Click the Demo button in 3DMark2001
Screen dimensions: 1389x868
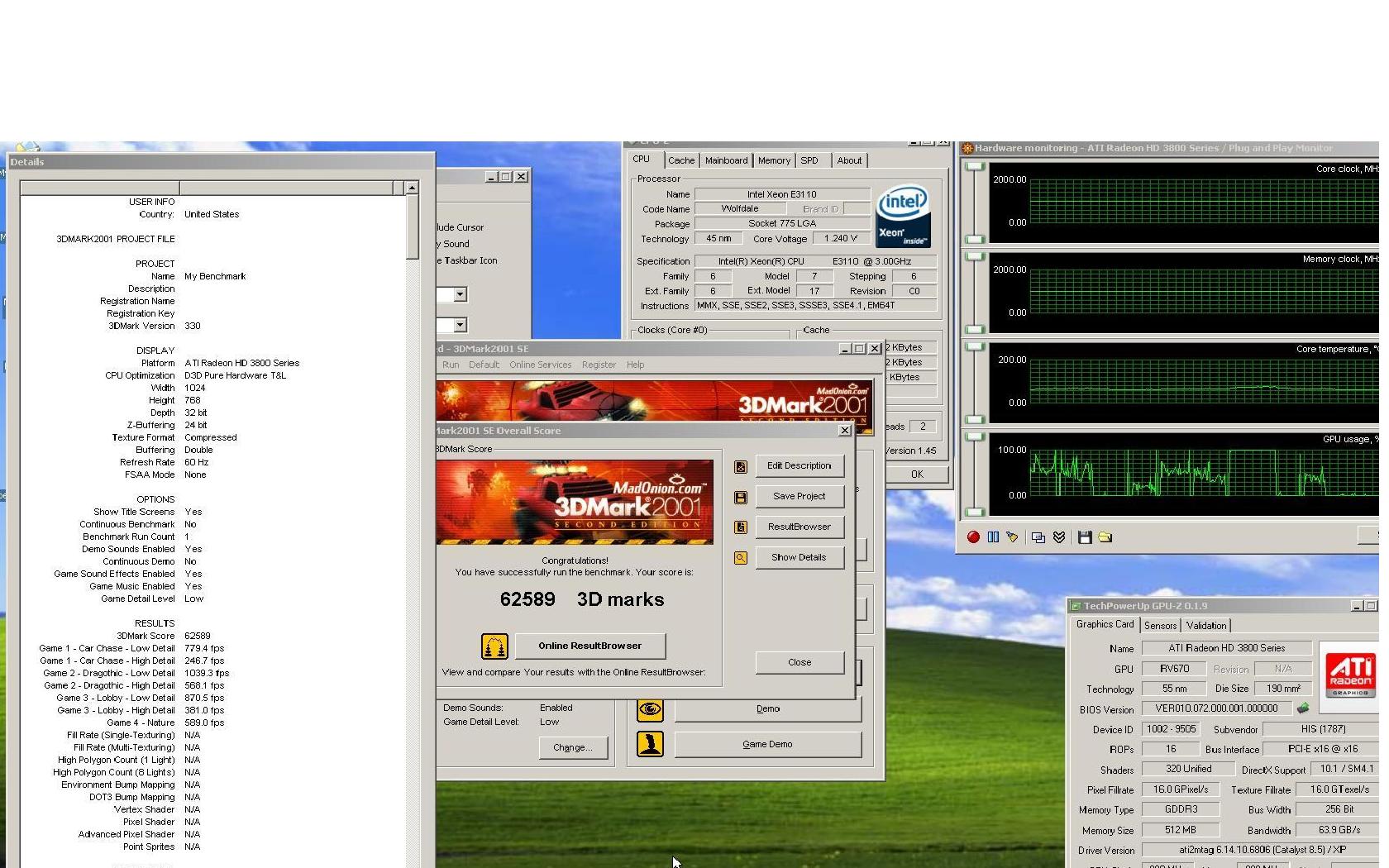pos(768,709)
